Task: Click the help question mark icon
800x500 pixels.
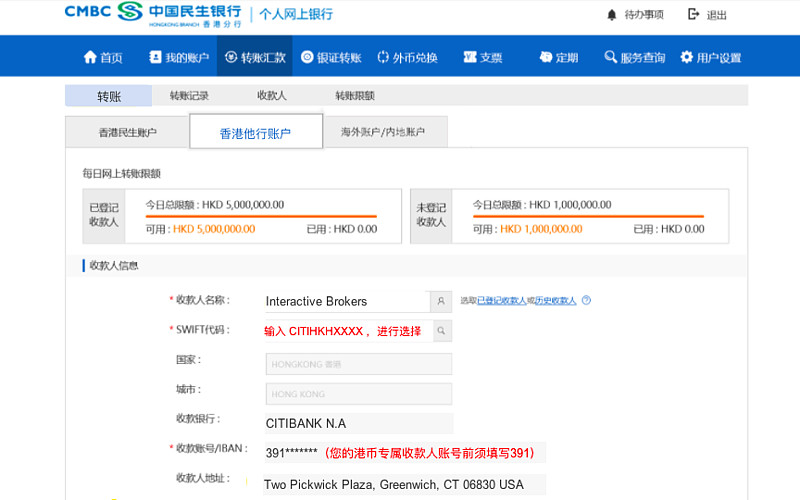Action: click(x=586, y=300)
